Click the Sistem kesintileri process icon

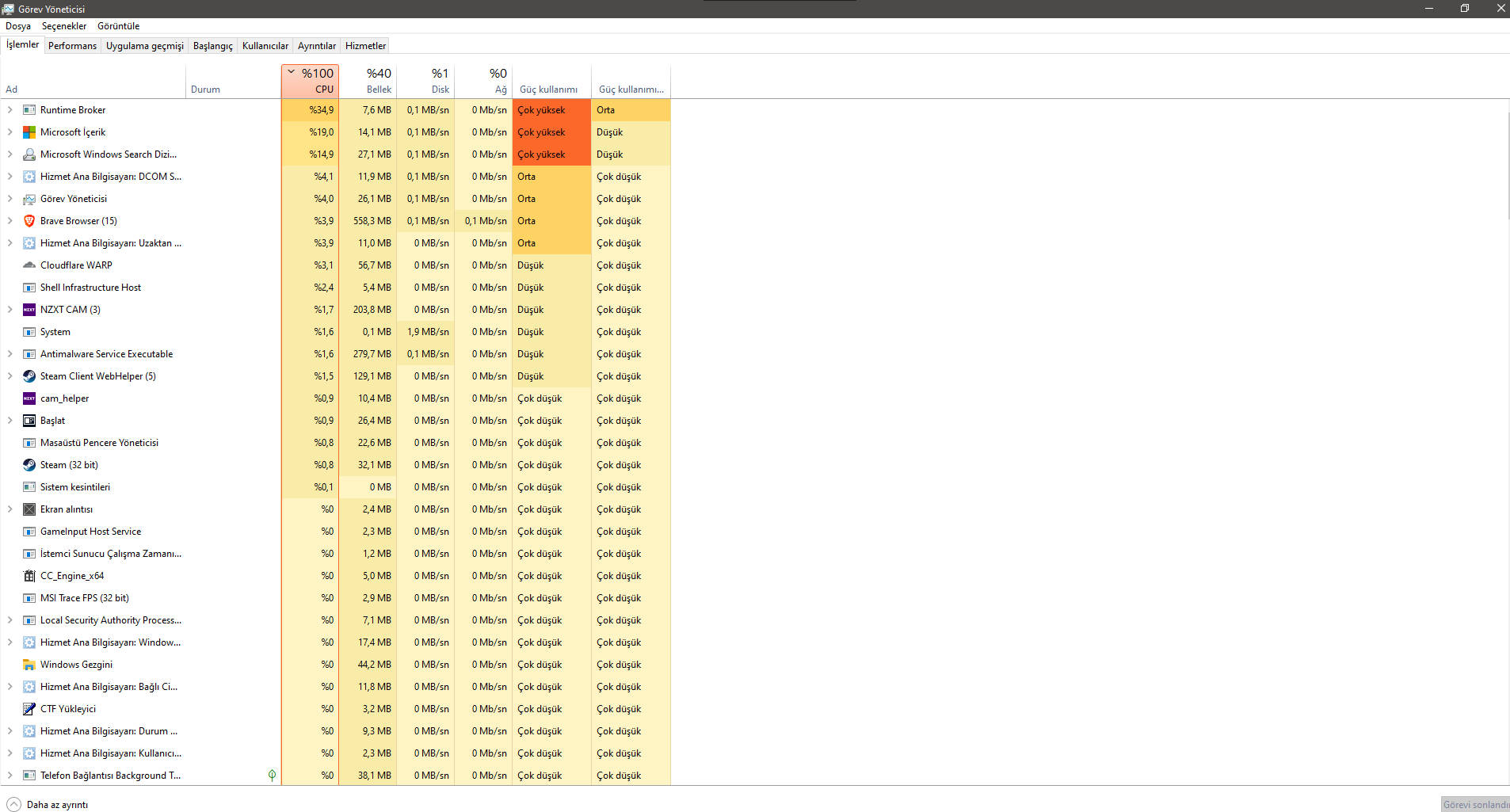click(29, 487)
